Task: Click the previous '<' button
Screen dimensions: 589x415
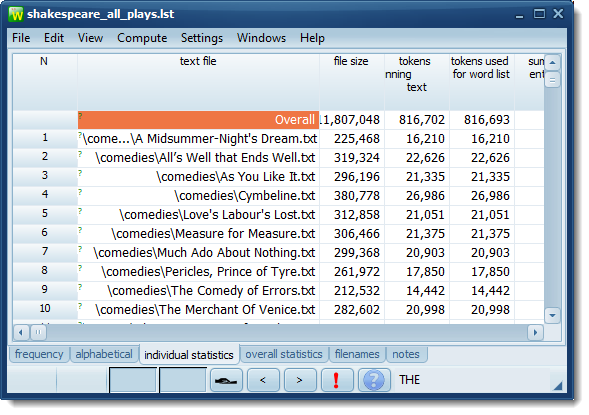Action: (x=263, y=380)
